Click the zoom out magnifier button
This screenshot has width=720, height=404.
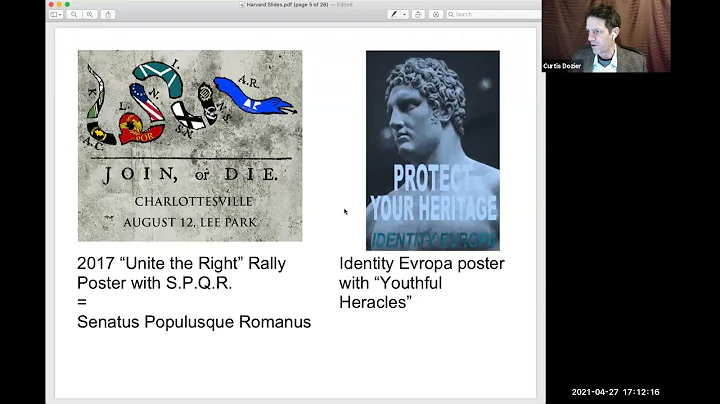coord(74,15)
